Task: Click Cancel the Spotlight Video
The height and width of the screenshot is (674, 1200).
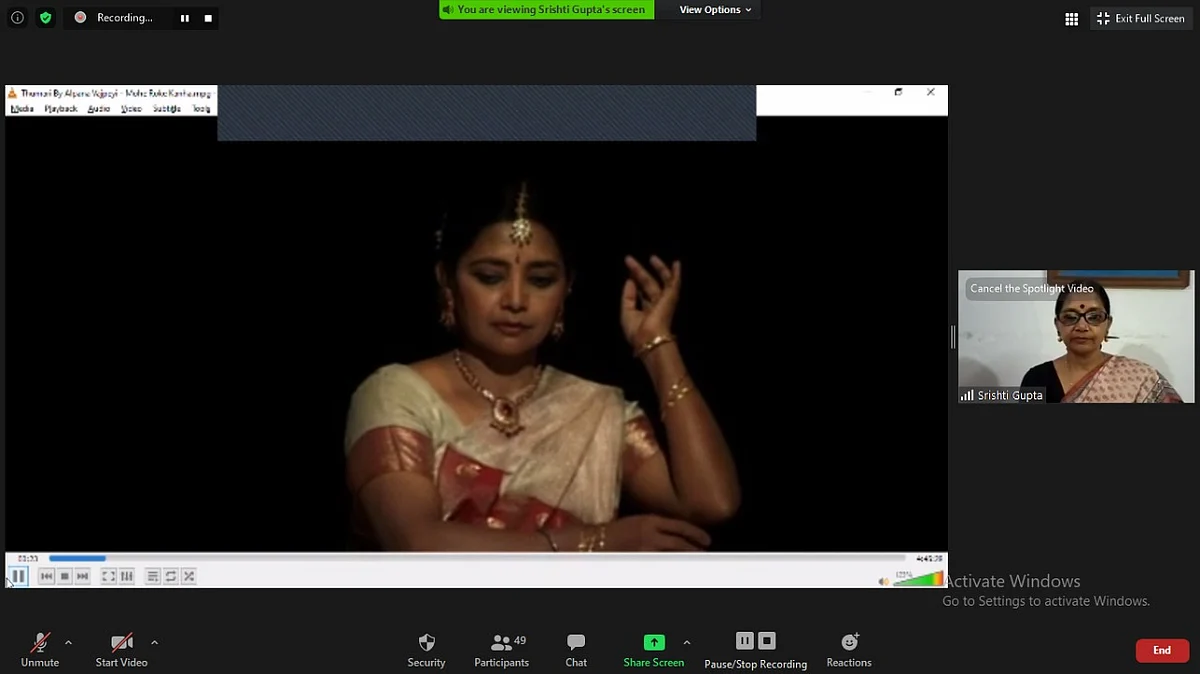Action: [1032, 289]
